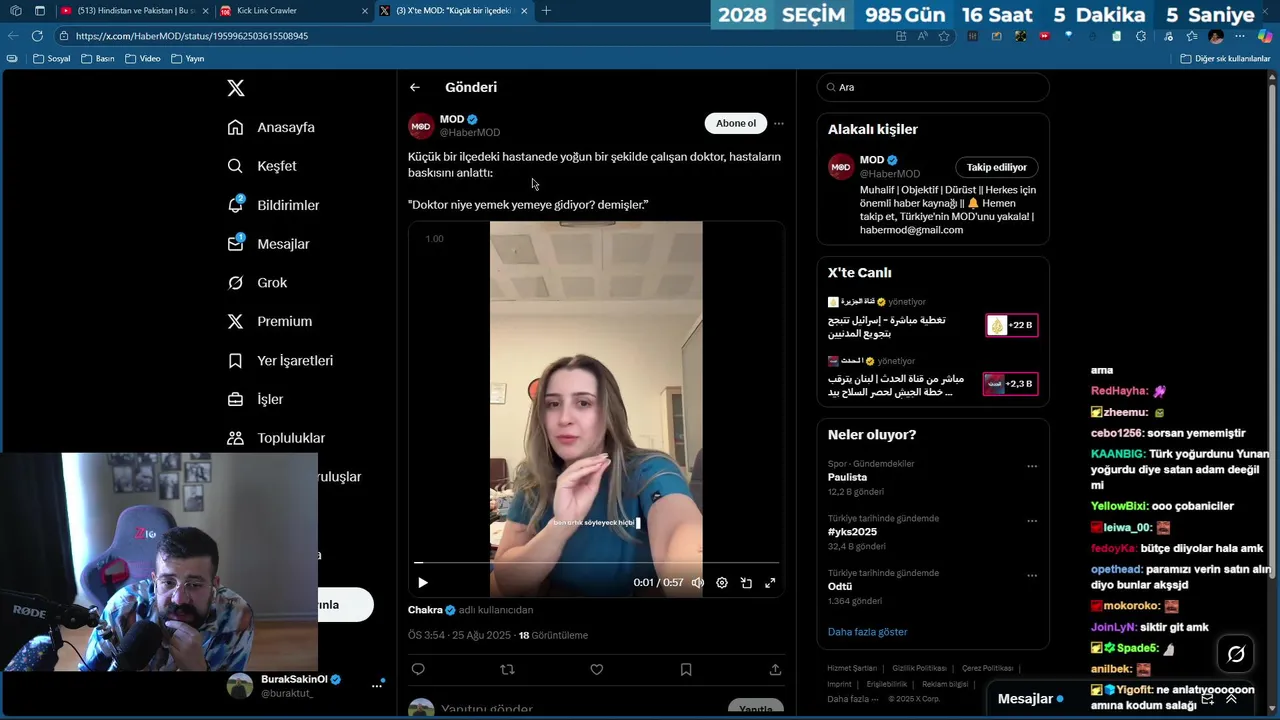Image resolution: width=1280 pixels, height=720 pixels.
Task: Click the browser back arrow
Action: click(x=13, y=36)
